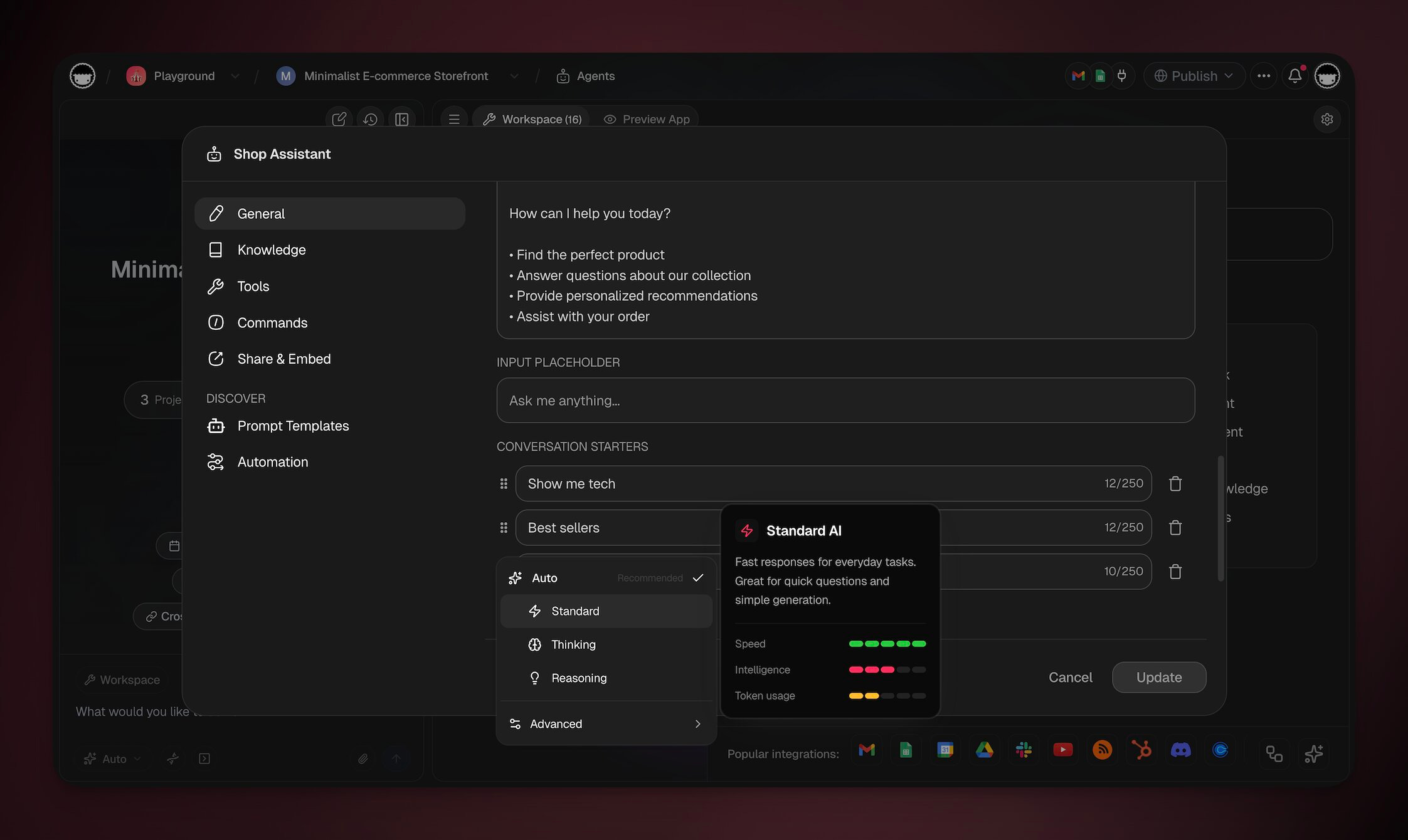Screen dimensions: 1408x840
Task: Choose the Reasoning model mode
Action: pyautogui.click(x=578, y=678)
